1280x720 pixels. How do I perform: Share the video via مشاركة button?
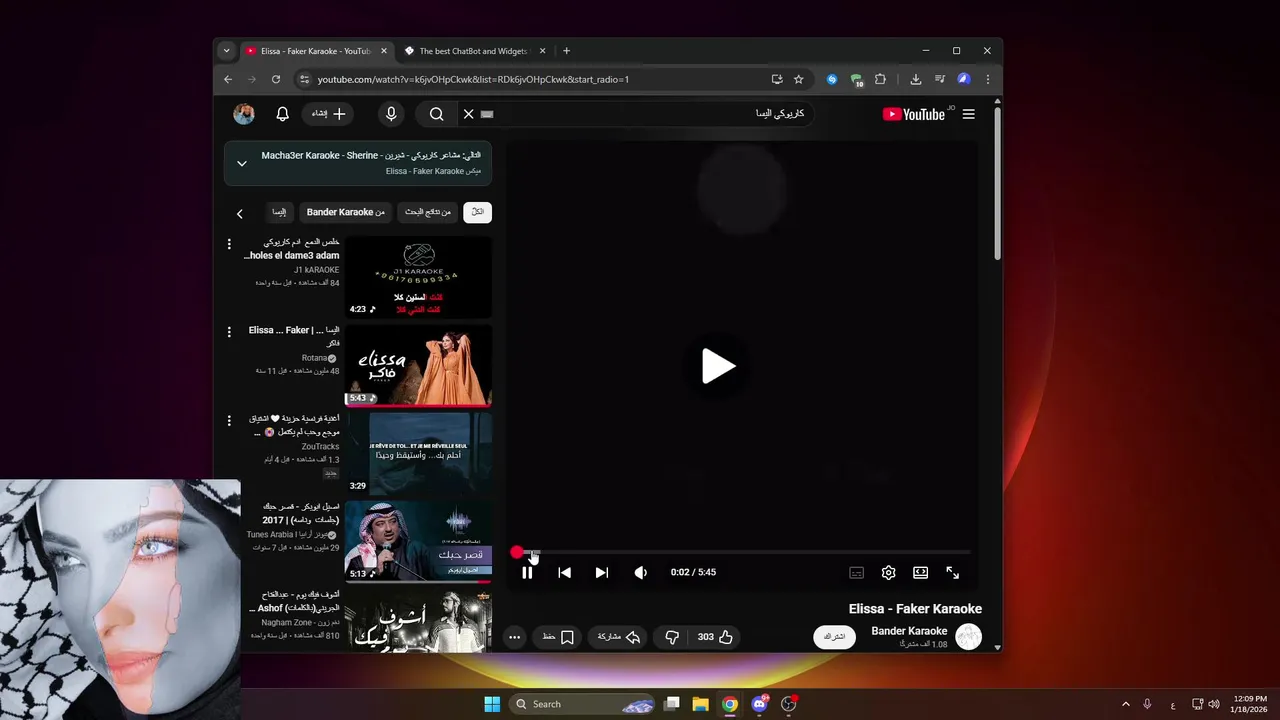tap(619, 637)
